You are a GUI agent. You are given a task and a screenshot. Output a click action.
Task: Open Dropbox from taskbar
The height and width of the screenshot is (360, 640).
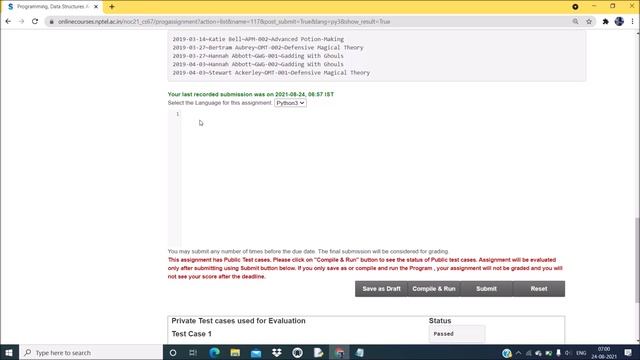pyautogui.click(x=277, y=353)
